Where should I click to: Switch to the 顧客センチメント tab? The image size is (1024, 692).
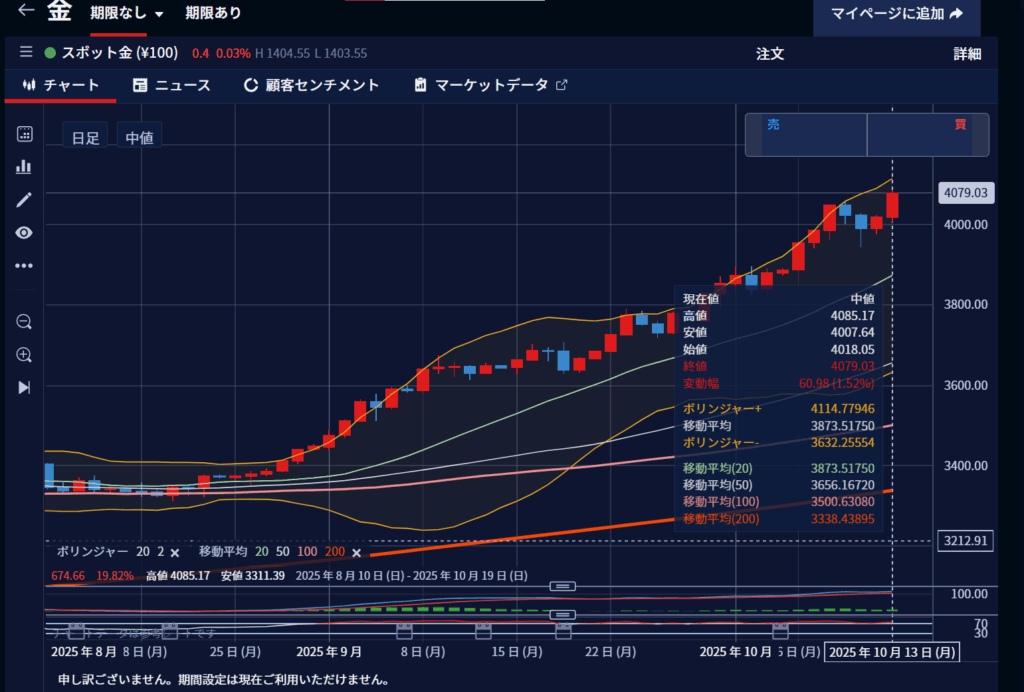point(311,85)
